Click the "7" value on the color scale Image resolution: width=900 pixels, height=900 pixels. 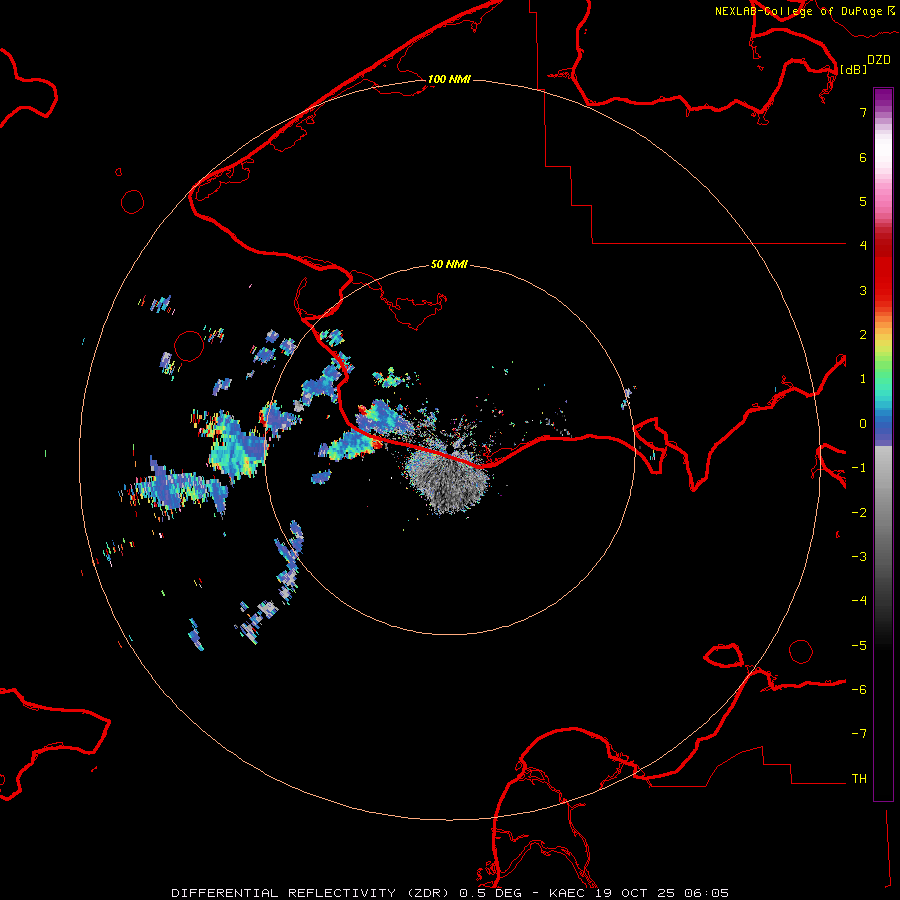click(863, 112)
